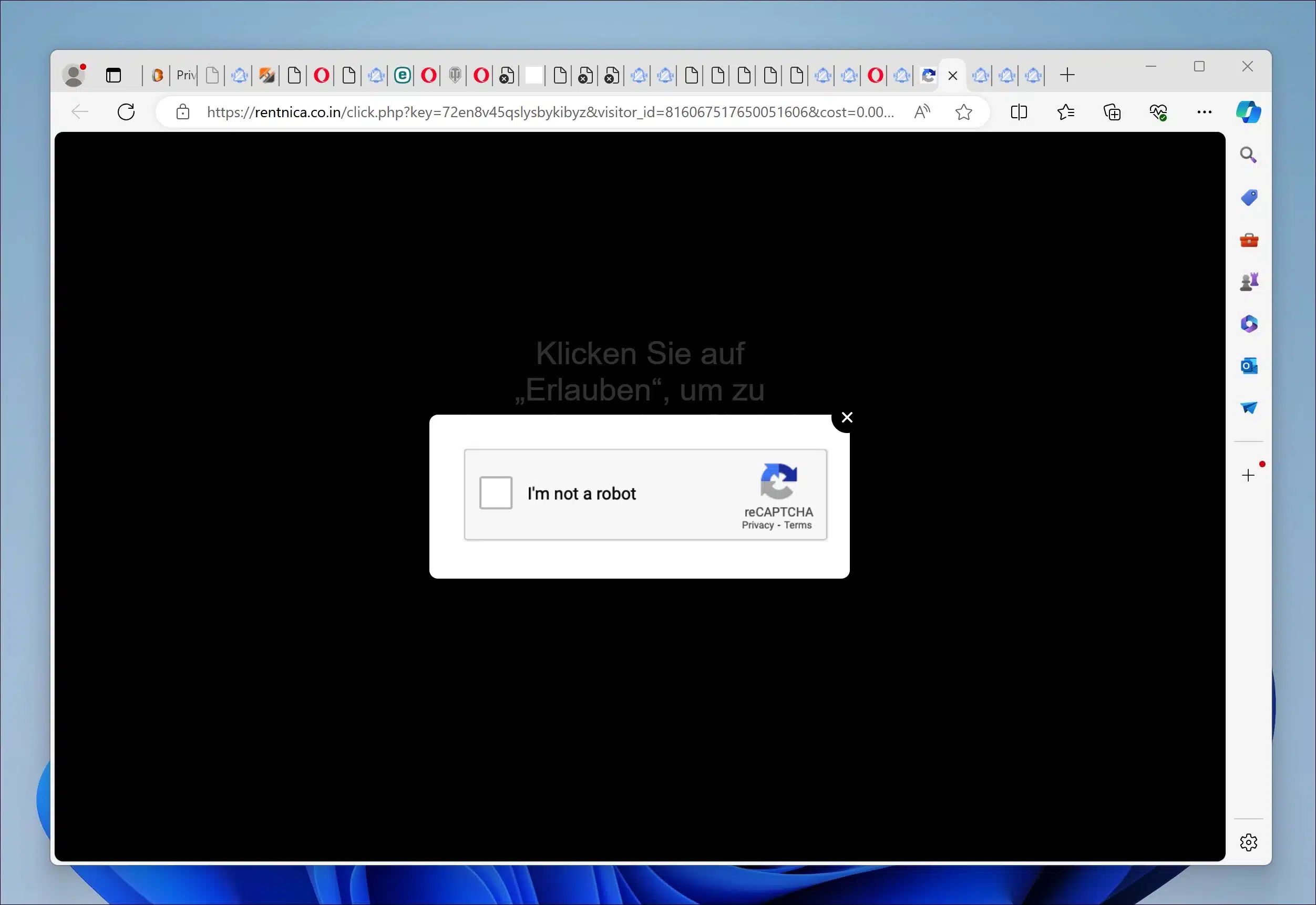Close the reCAPTCHA popup with the X
The width and height of the screenshot is (1316, 905).
[x=847, y=417]
